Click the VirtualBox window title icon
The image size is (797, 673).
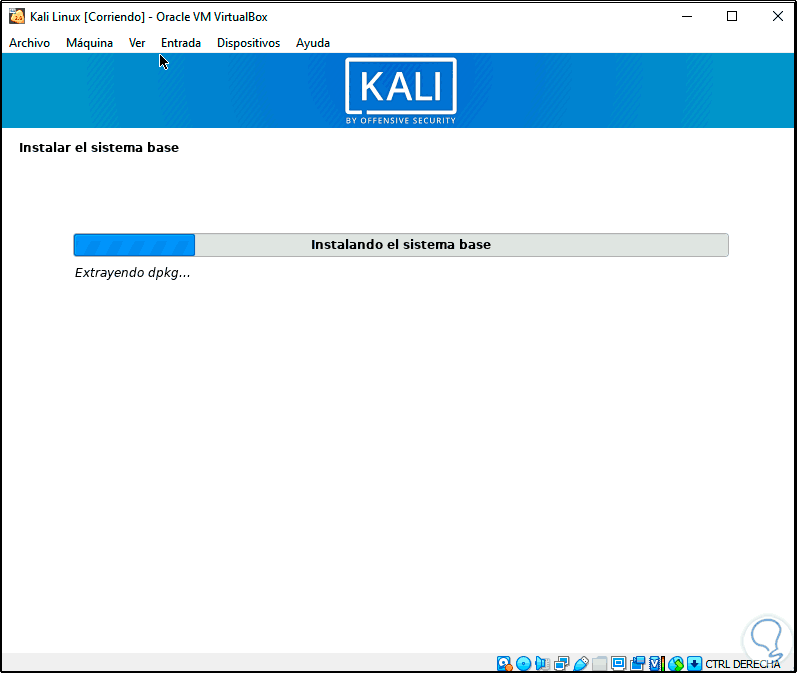(17, 16)
